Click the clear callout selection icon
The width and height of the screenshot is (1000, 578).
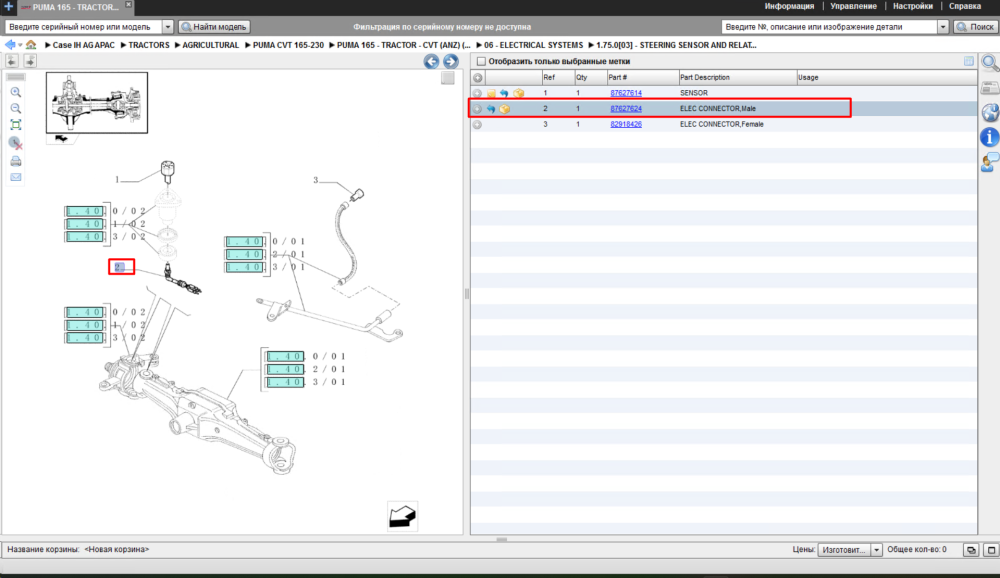tap(16, 143)
